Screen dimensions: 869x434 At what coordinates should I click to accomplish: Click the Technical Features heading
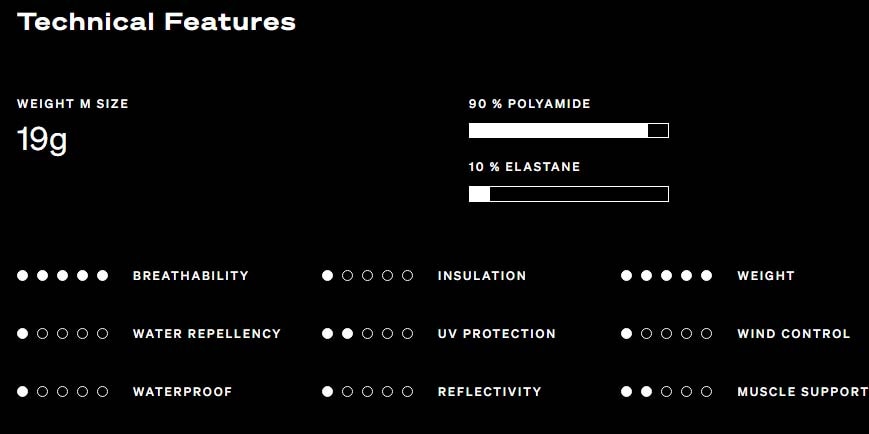point(156,22)
